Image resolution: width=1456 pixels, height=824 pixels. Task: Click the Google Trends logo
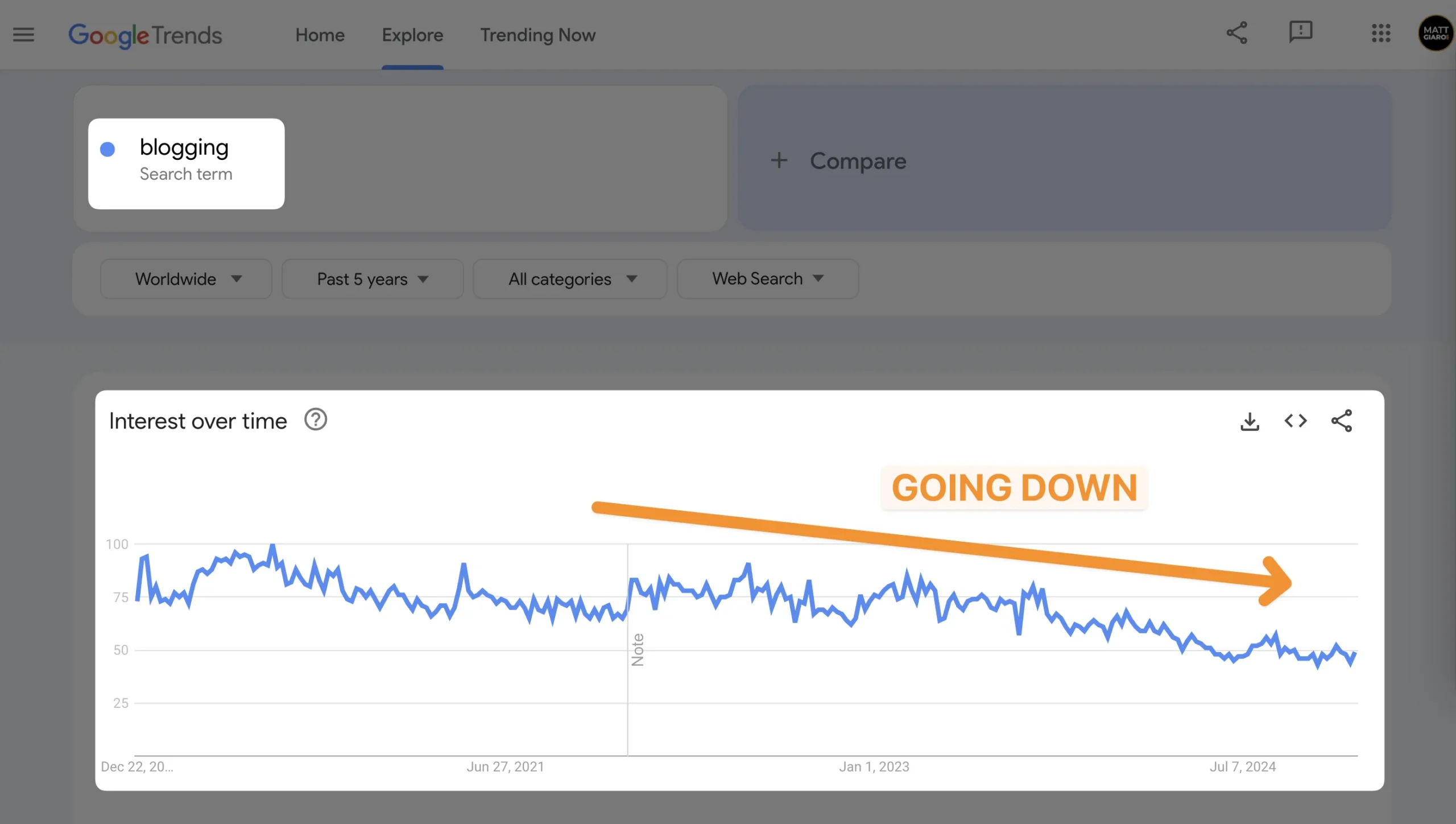coord(145,35)
